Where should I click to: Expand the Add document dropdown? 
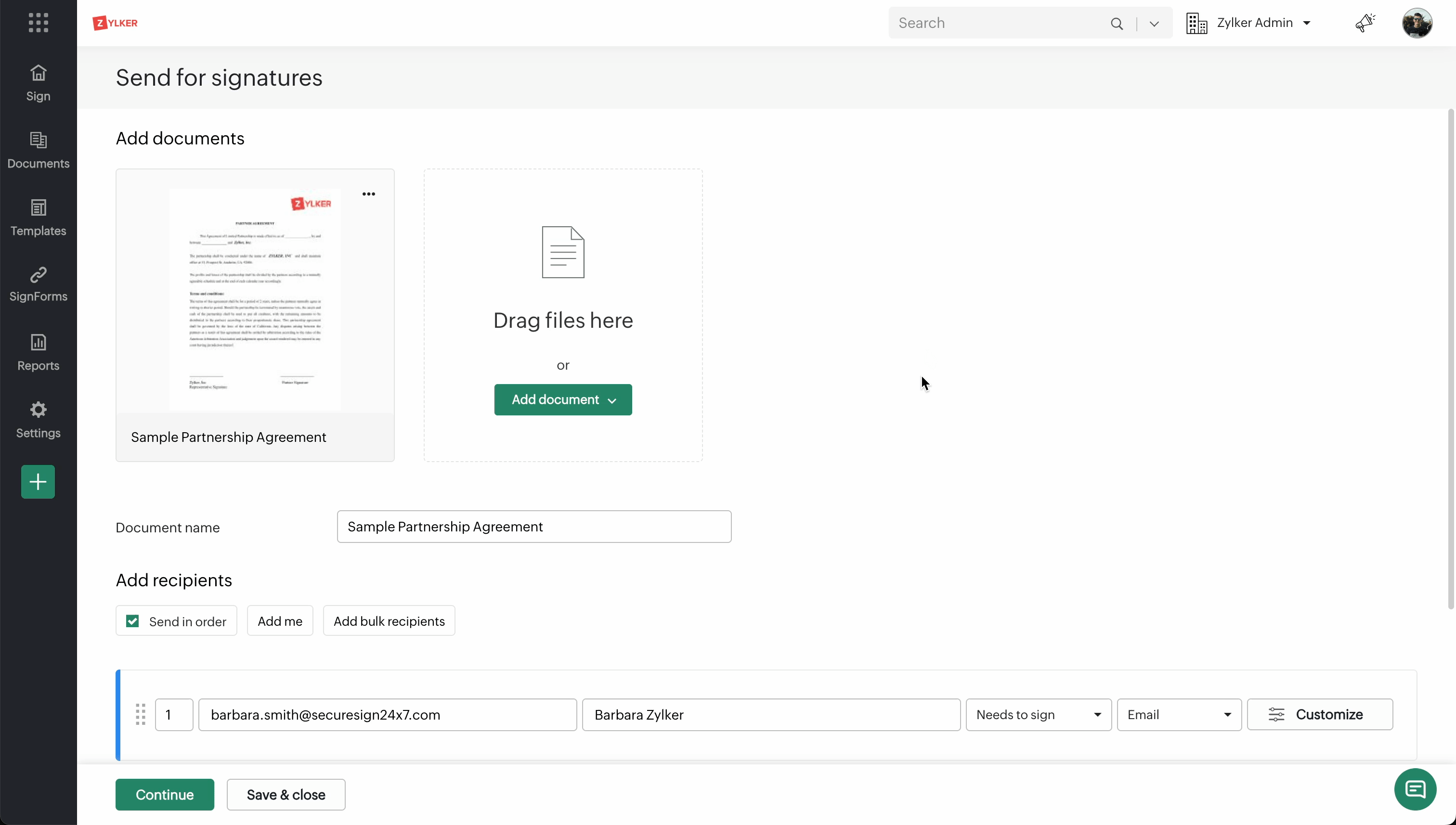pyautogui.click(x=563, y=400)
